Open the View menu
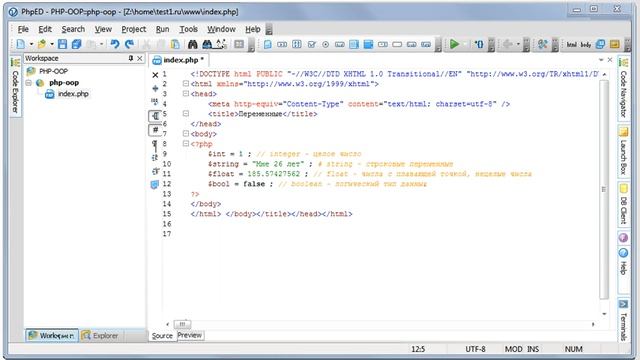 103,29
